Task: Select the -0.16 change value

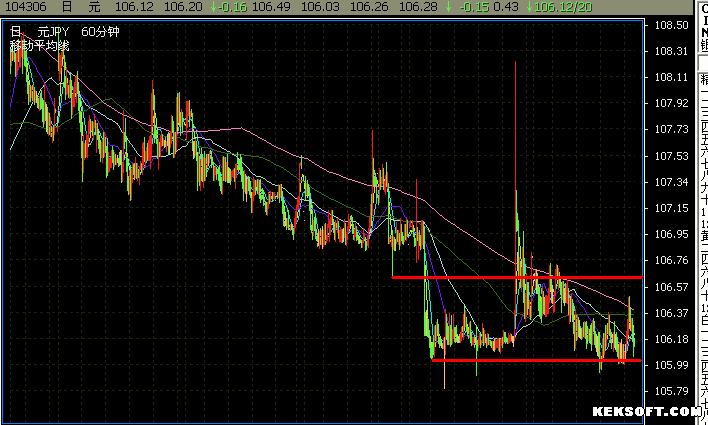Action: click(x=233, y=7)
